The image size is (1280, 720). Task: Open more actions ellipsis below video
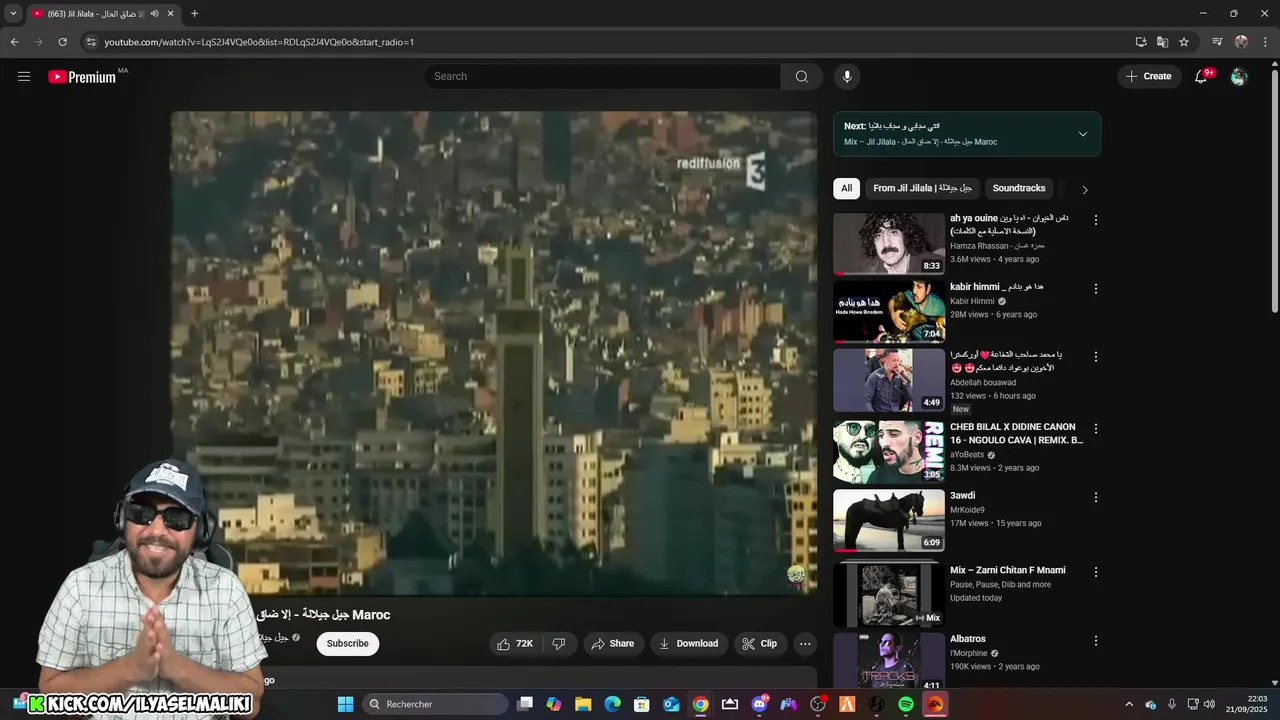coord(805,644)
